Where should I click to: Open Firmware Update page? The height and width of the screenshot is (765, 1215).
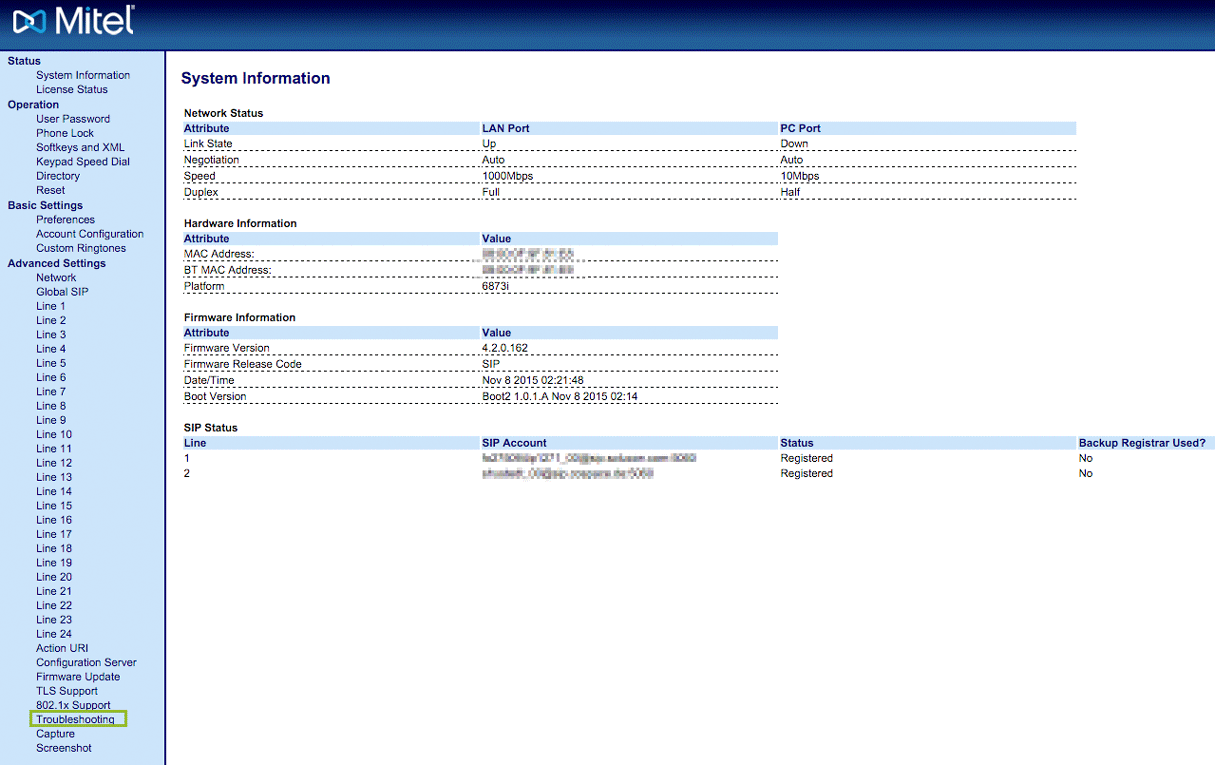coord(78,677)
